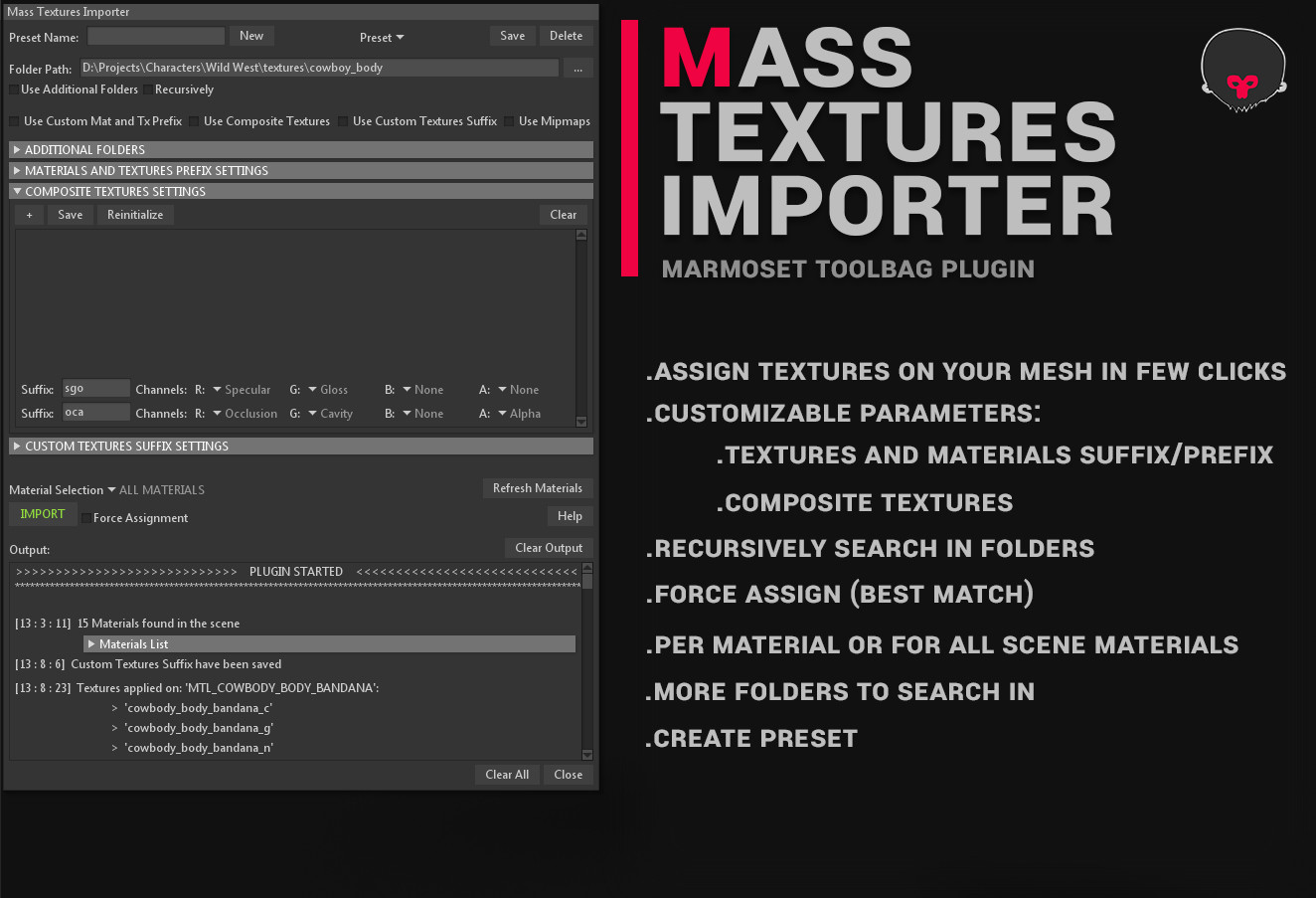Enable Use Custom Textures Suffix
The height and width of the screenshot is (898, 1316).
pos(343,120)
